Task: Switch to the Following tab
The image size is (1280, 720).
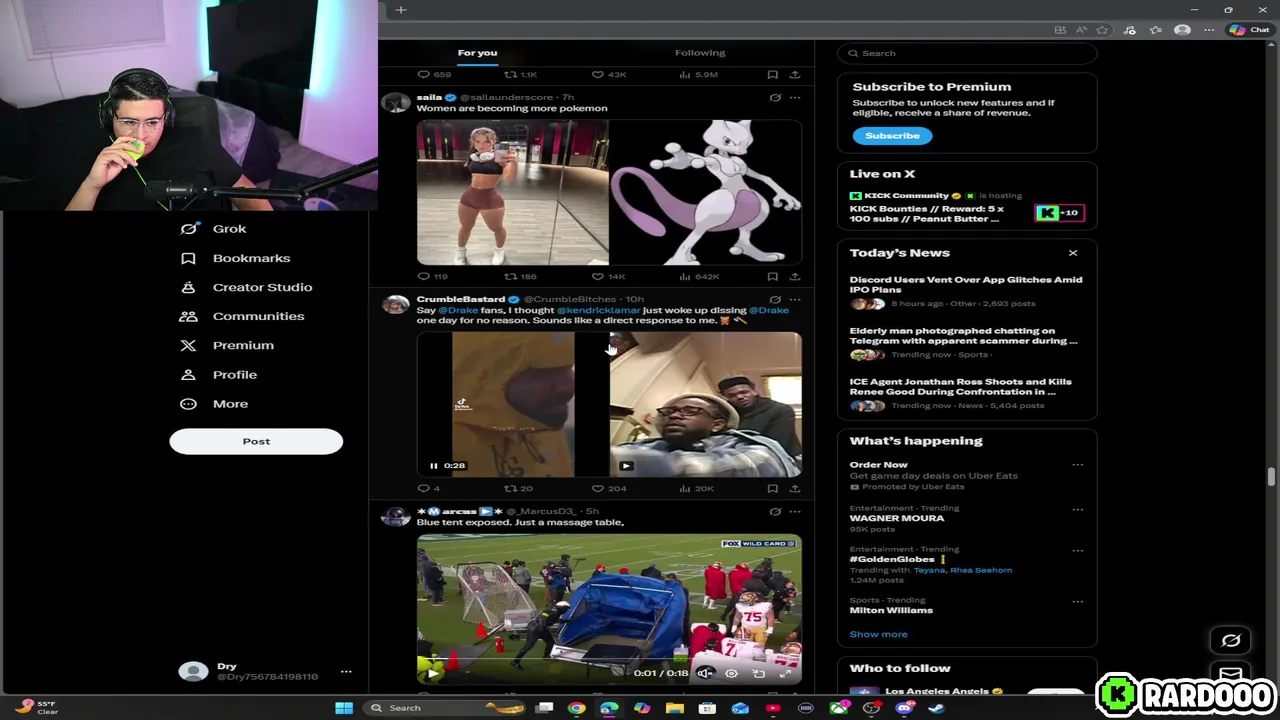Action: [x=700, y=53]
